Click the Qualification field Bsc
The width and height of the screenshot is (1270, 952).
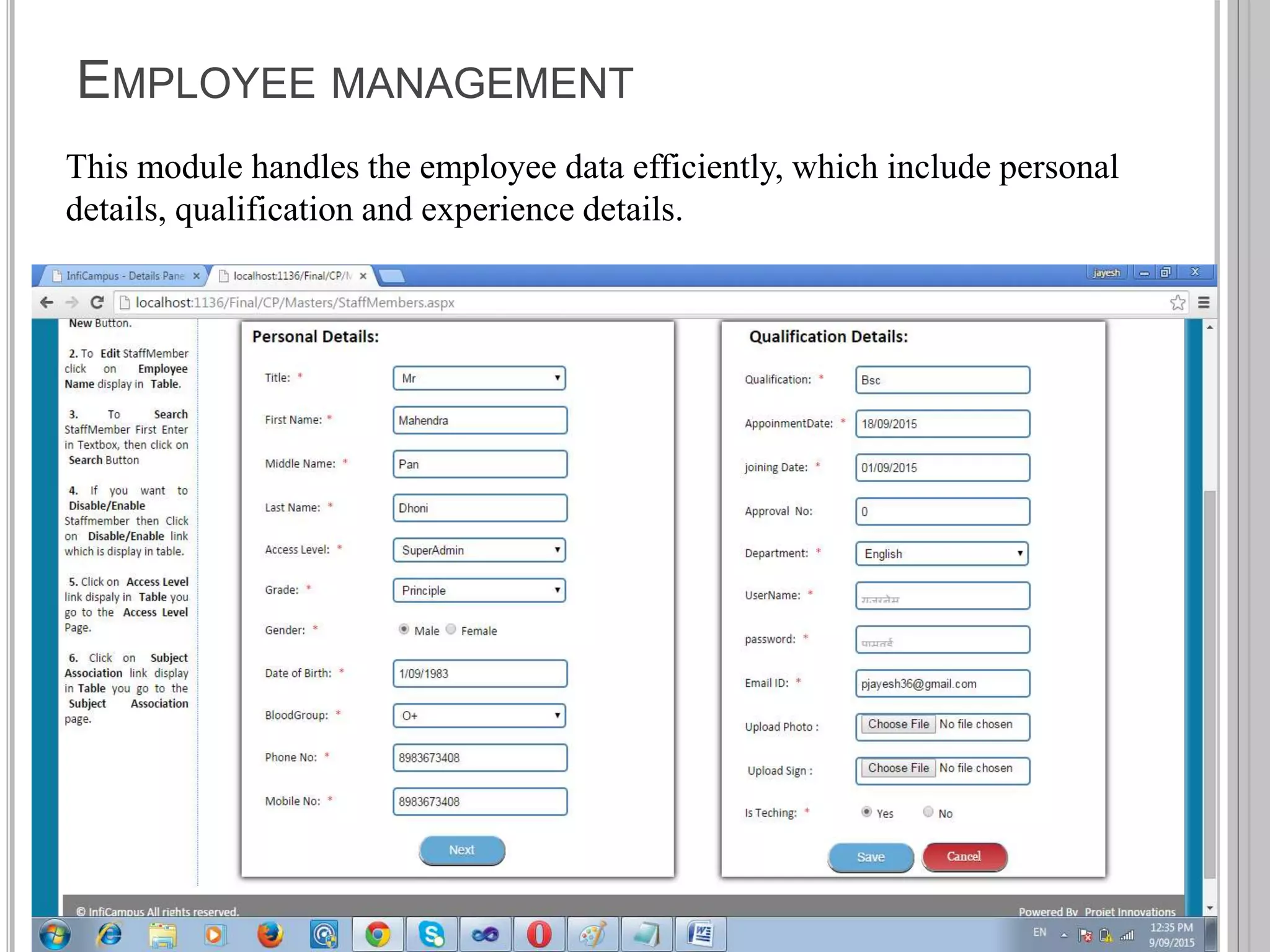coord(943,380)
